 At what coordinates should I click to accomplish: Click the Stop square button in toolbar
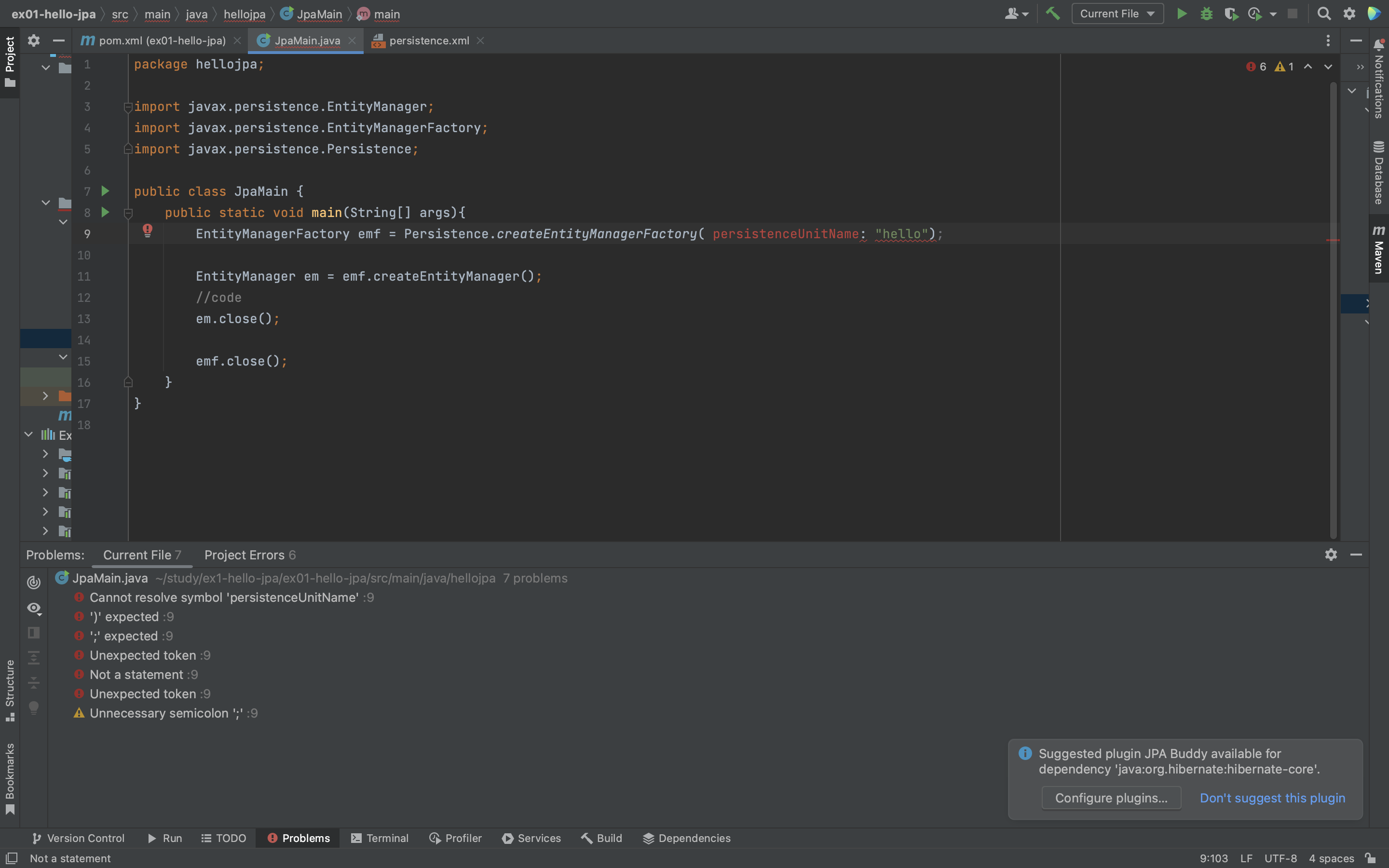[1293, 14]
